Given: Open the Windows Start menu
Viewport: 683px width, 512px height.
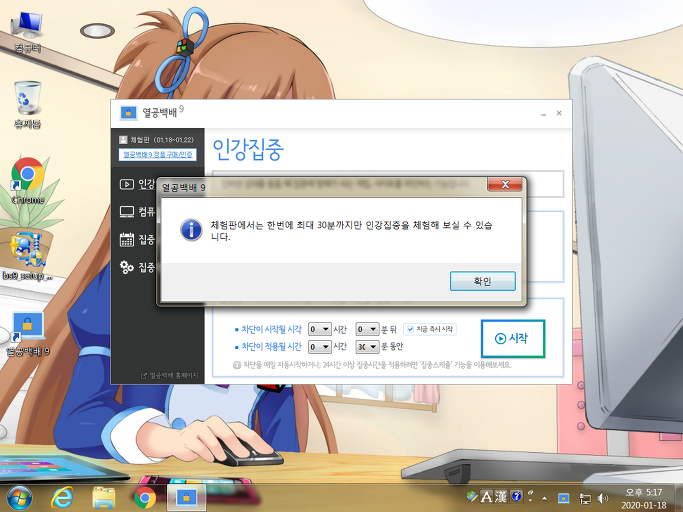Looking at the screenshot, I should [19, 498].
